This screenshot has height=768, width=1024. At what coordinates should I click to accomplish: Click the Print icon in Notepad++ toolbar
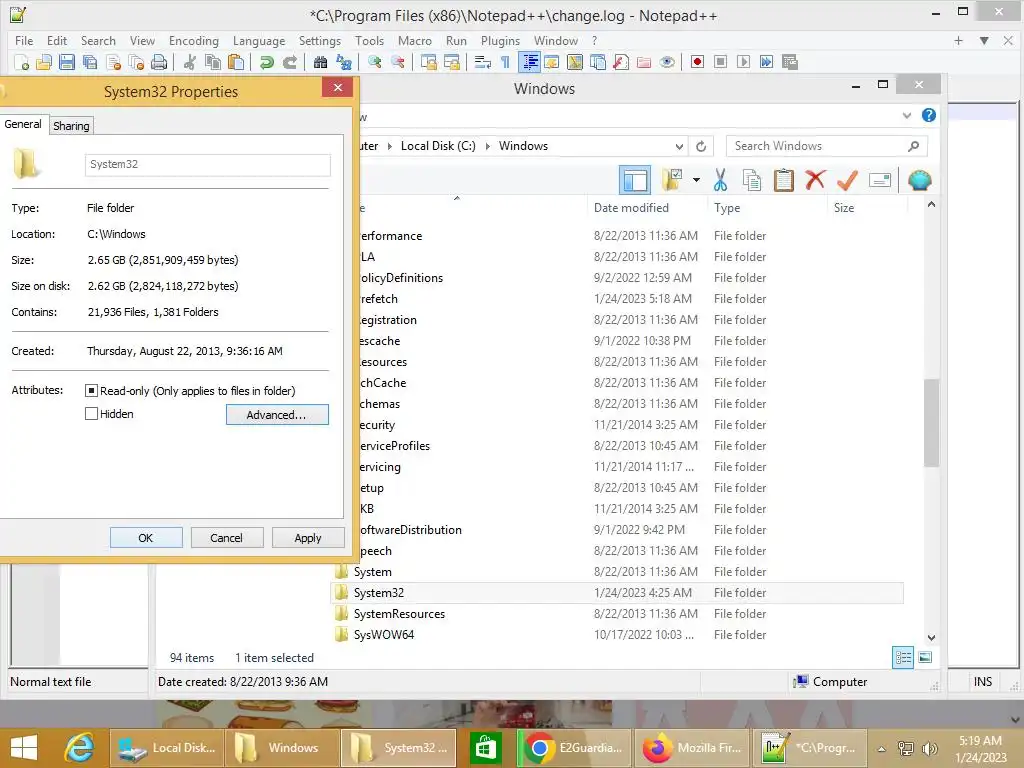coord(159,62)
